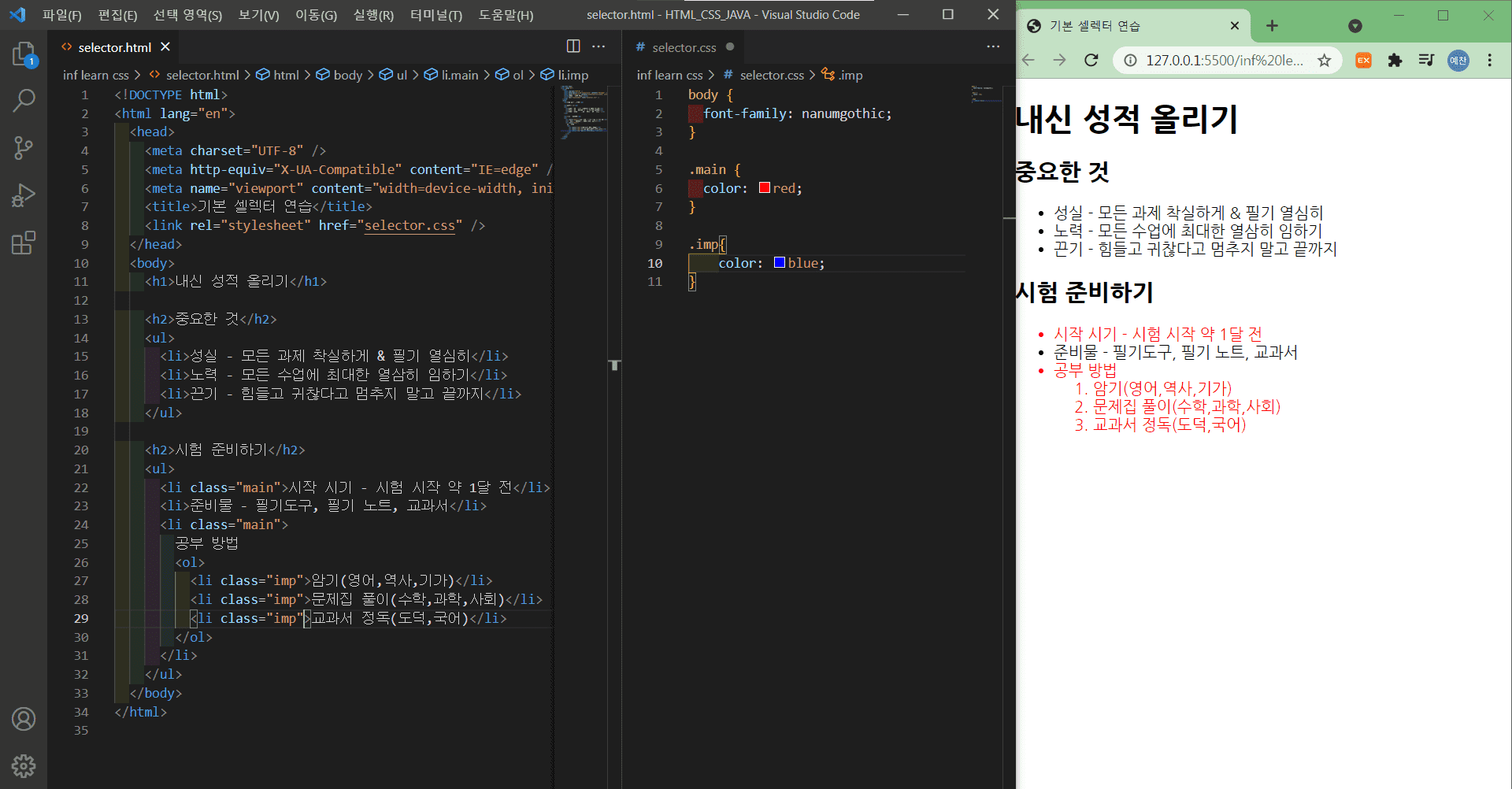Image resolution: width=1512 pixels, height=789 pixels.
Task: Open the Source Control view
Action: 24,148
